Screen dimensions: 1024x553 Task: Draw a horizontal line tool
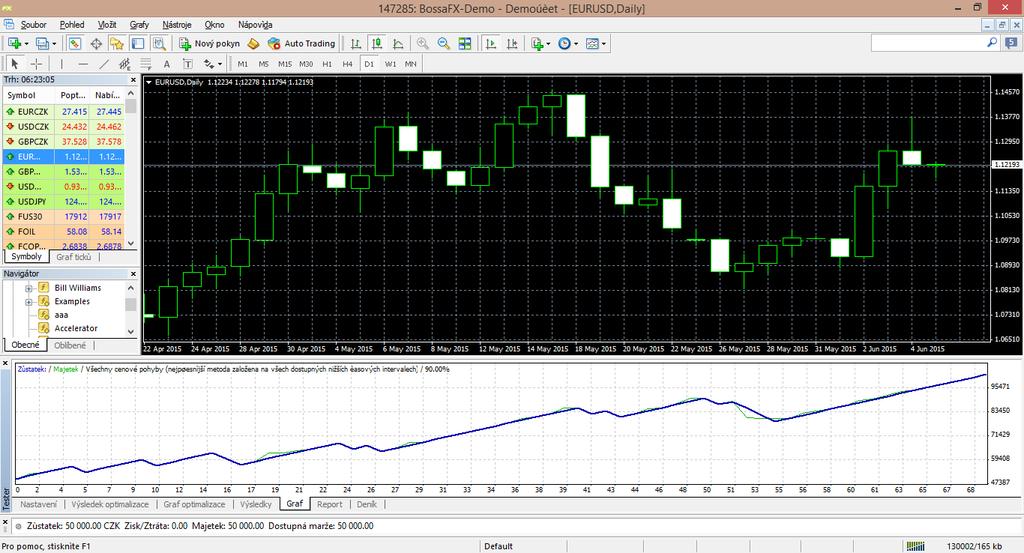click(x=83, y=63)
